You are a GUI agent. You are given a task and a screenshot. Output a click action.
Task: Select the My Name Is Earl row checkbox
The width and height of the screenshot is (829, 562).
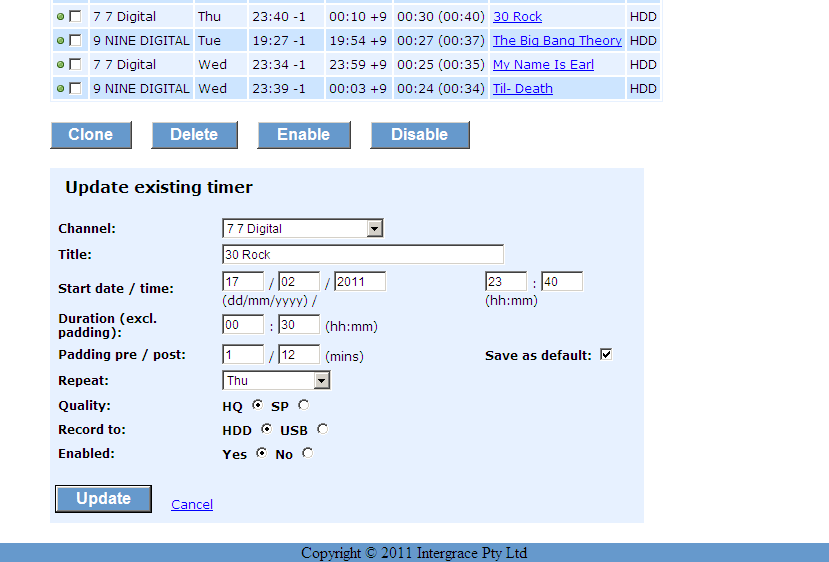coord(75,65)
